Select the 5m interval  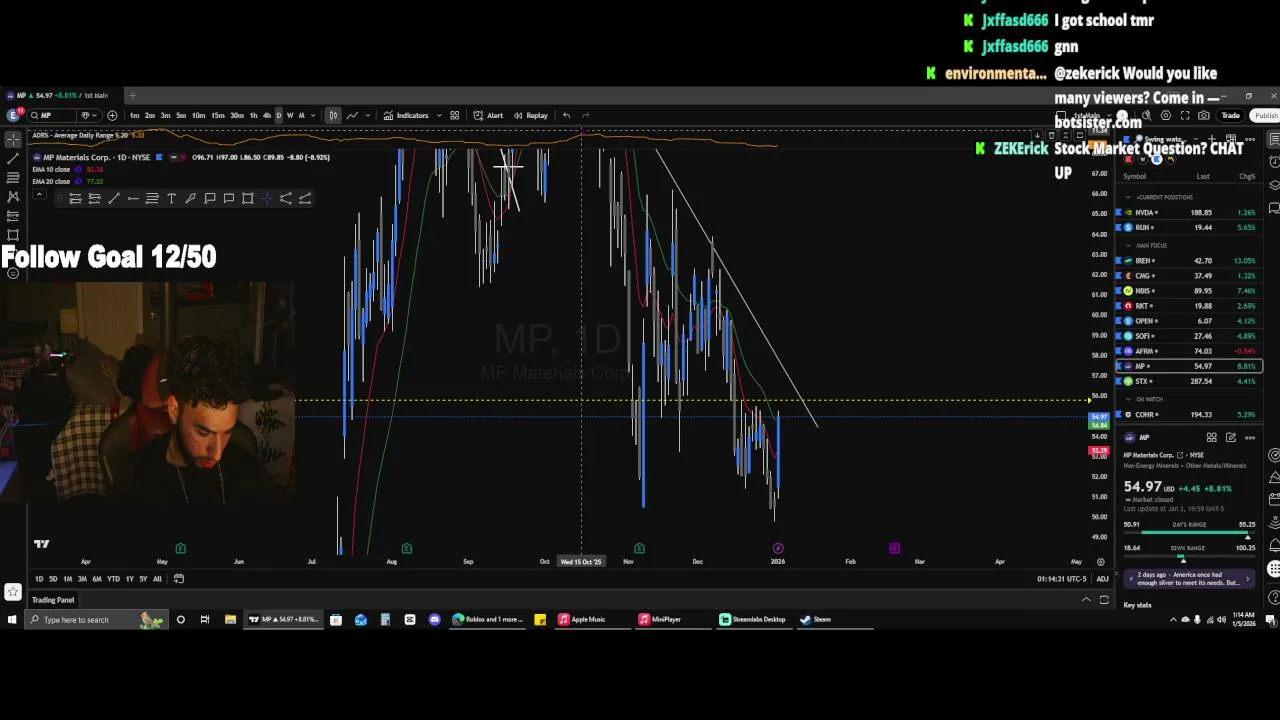(181, 115)
